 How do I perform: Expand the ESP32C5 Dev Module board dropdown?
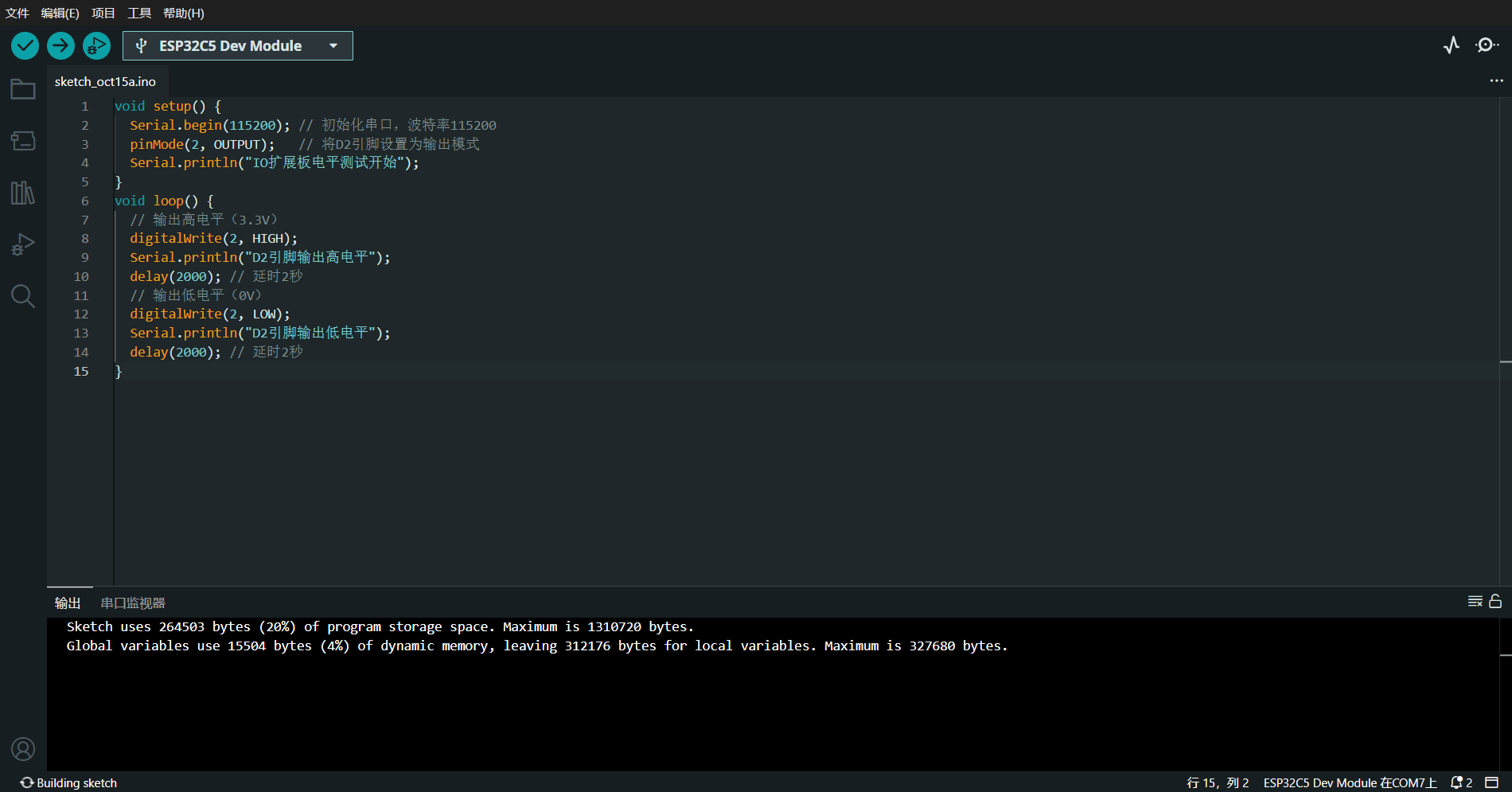tap(237, 46)
